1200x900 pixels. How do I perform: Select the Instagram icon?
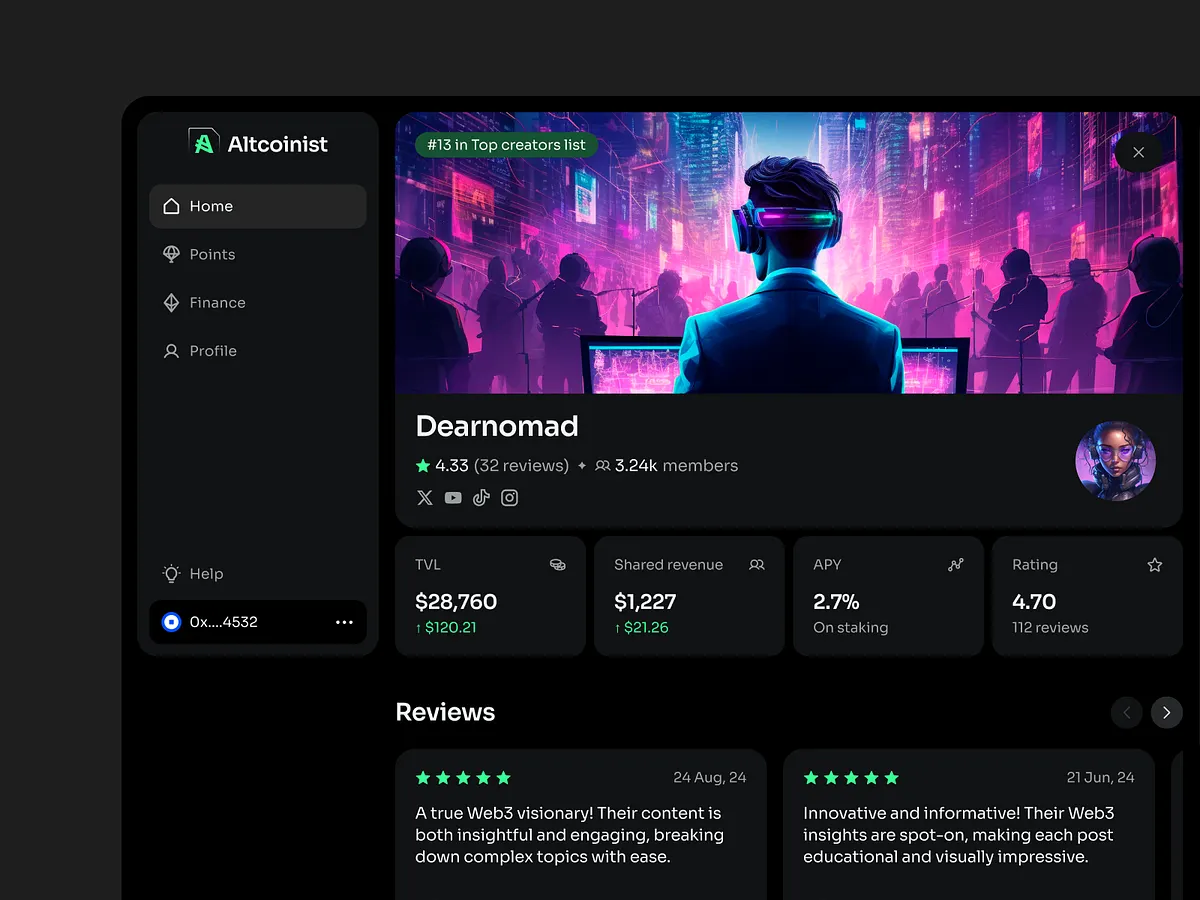509,497
